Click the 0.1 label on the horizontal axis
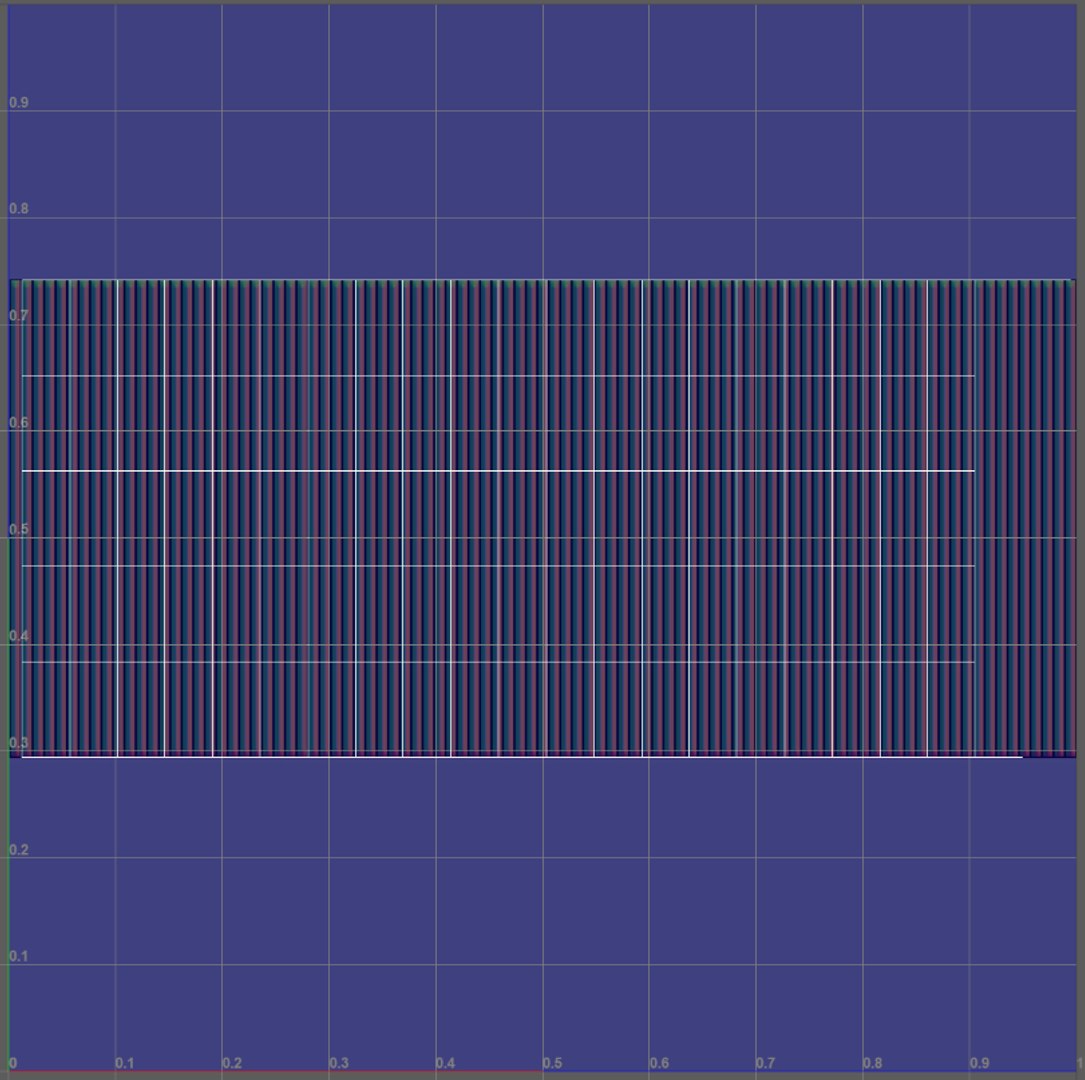The height and width of the screenshot is (1080, 1085). point(125,1063)
